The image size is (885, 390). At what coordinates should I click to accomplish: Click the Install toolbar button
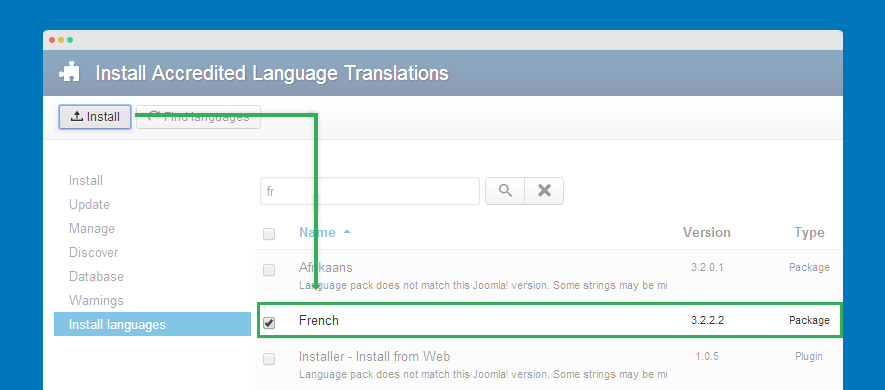pos(95,117)
